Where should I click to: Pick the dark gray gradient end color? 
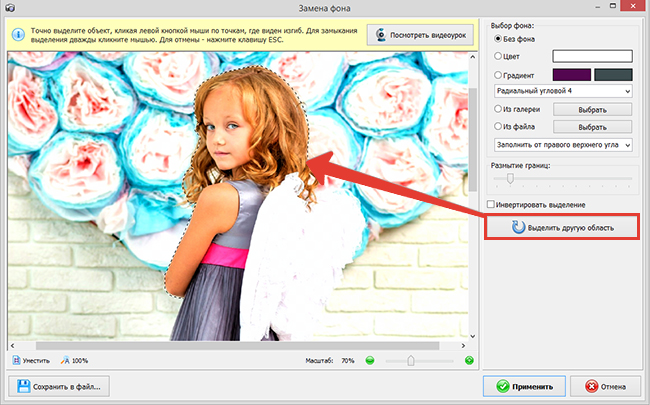tap(614, 75)
